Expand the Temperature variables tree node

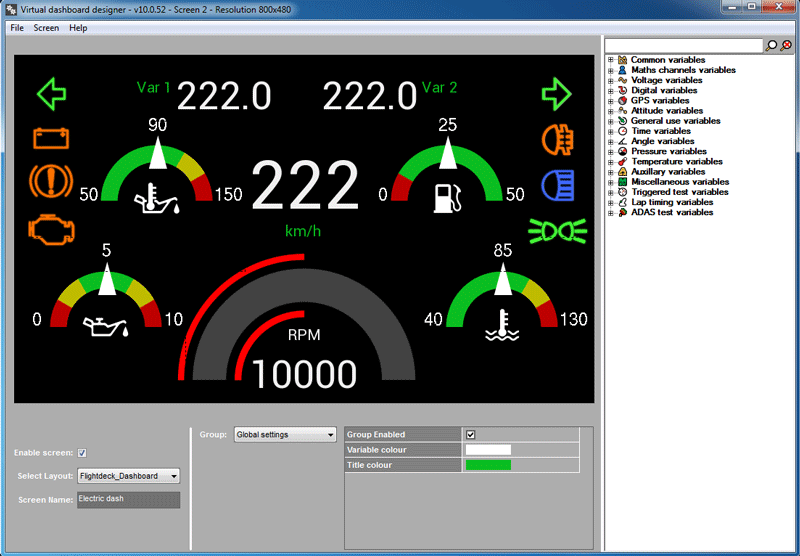[611, 162]
